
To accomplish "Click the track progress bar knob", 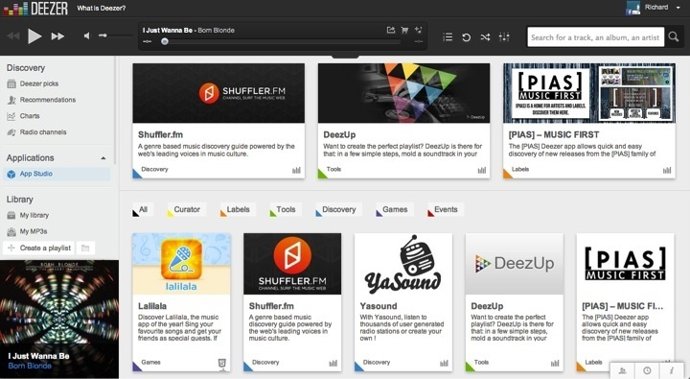I will (x=165, y=41).
